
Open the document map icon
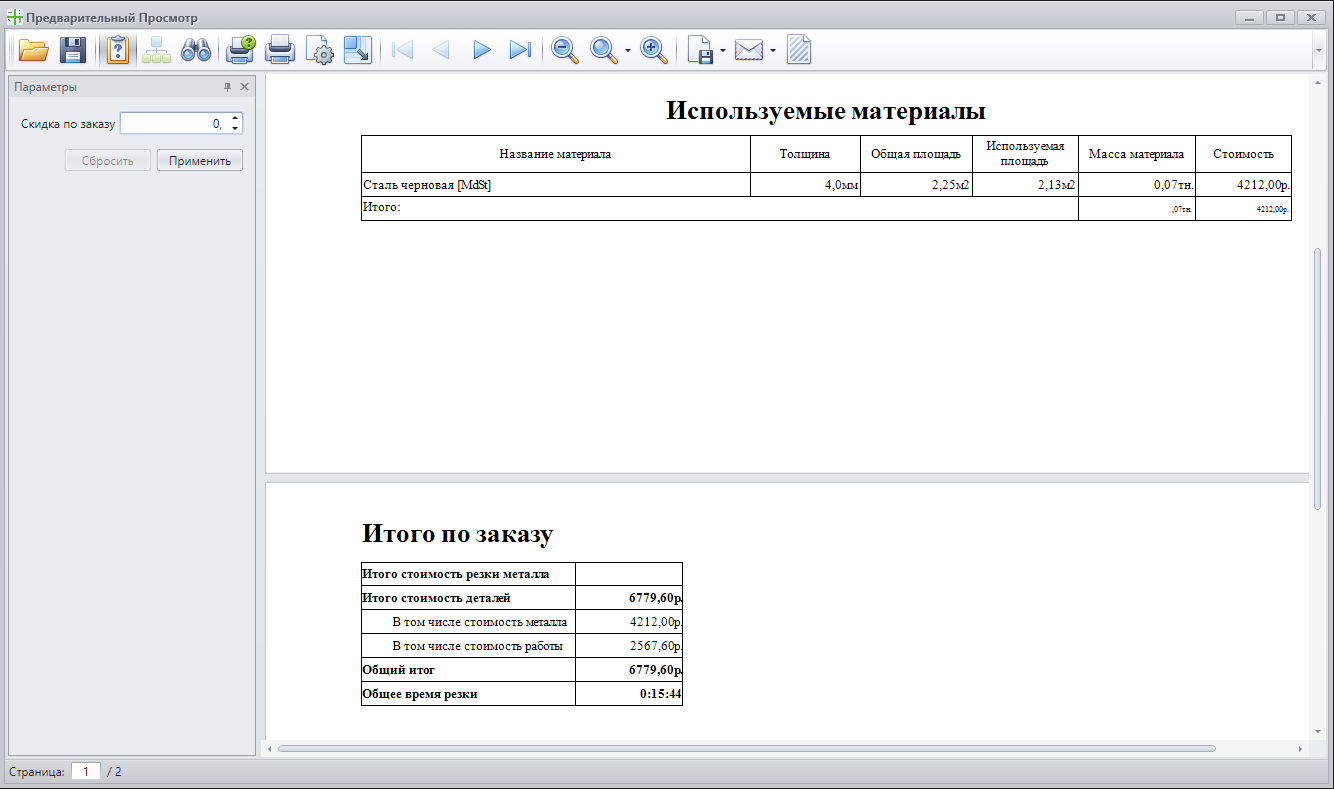click(x=157, y=50)
